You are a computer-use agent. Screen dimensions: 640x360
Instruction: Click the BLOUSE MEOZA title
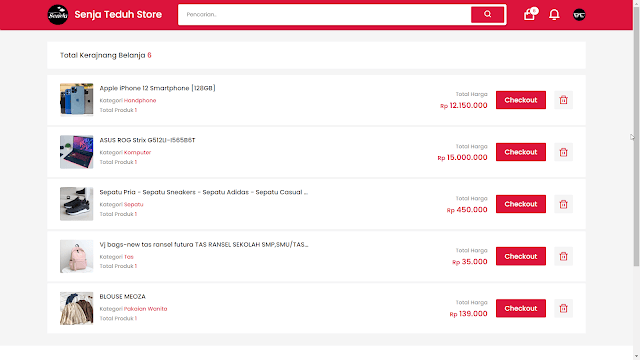[122, 296]
